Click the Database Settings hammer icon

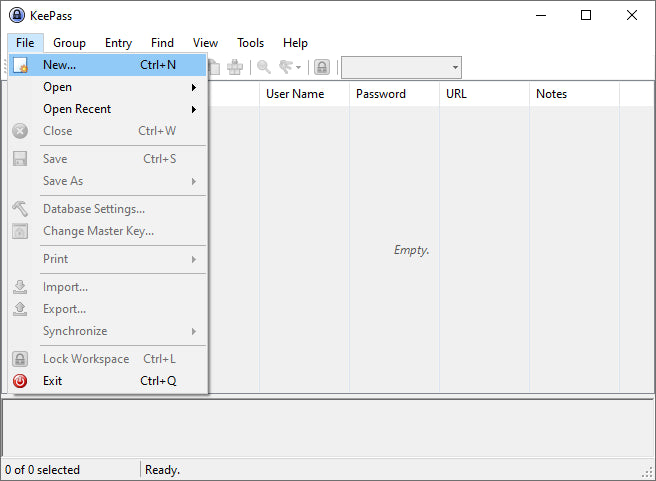tap(20, 209)
